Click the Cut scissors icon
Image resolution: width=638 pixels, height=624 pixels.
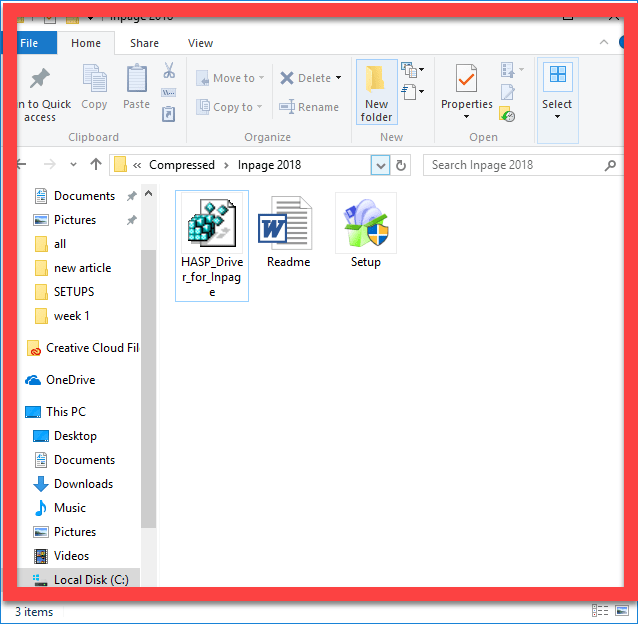pyautogui.click(x=169, y=72)
